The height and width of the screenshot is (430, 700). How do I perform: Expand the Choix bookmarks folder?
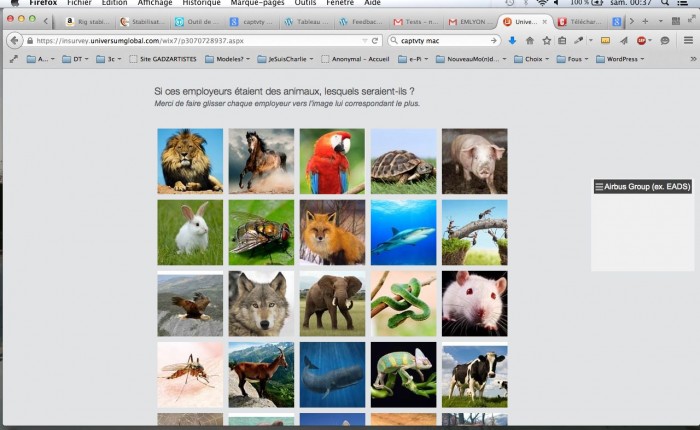(x=532, y=59)
